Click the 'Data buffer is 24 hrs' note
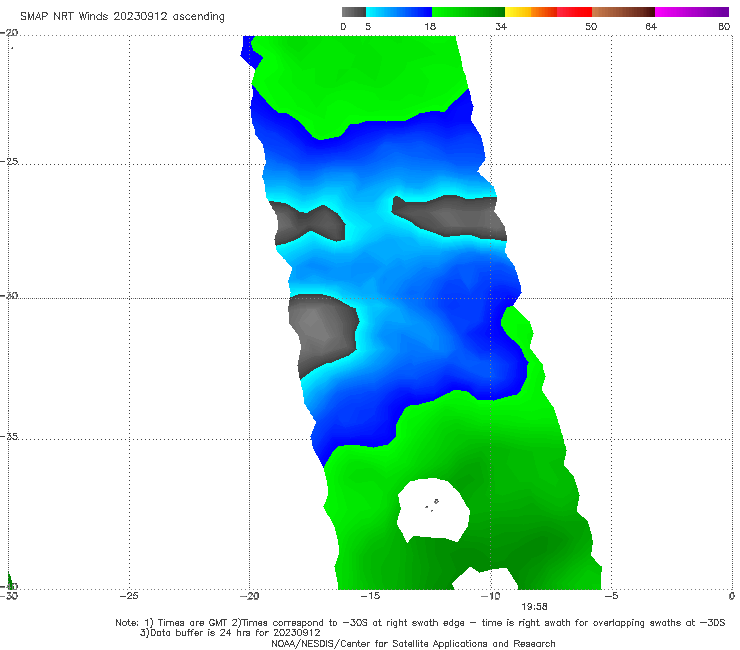Viewport: 740px width, 650px height. [x=230, y=633]
